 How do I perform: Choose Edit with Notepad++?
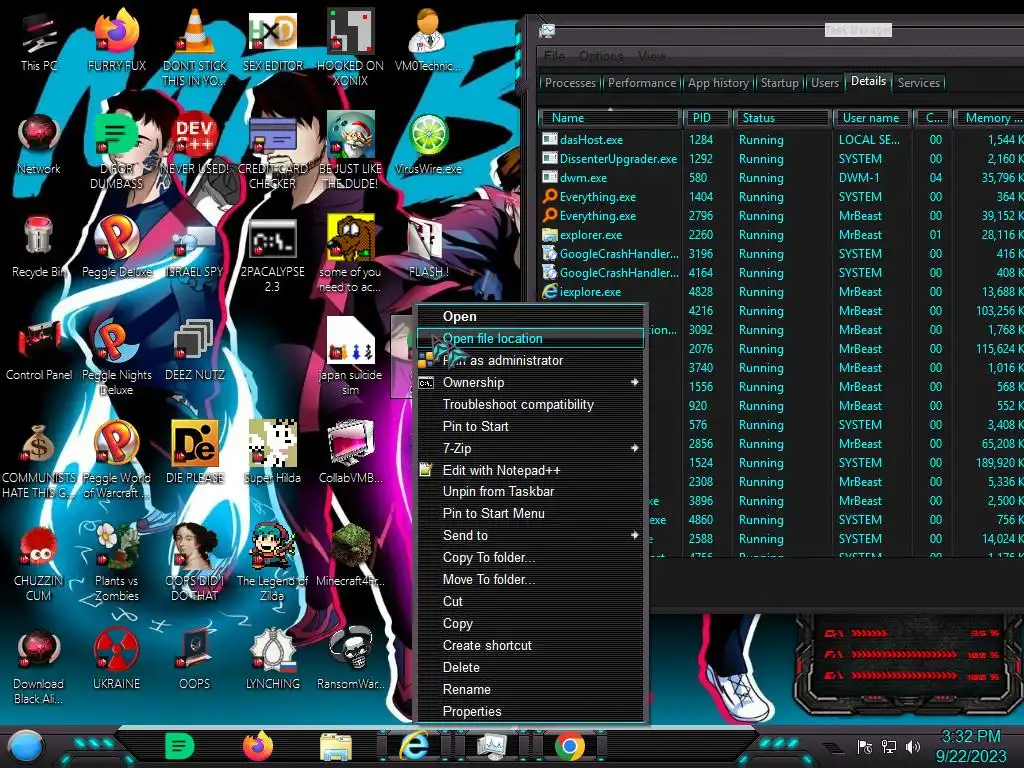530,470
